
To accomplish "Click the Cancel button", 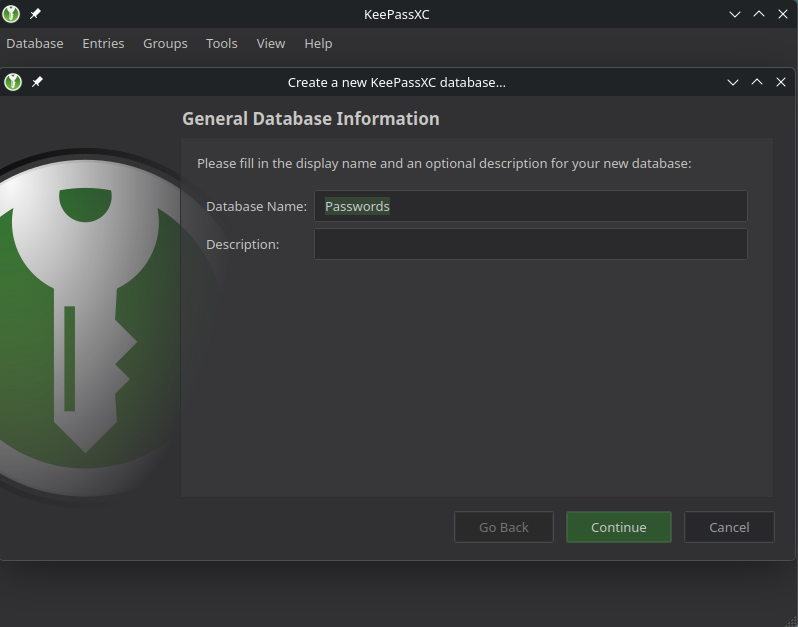I will click(729, 527).
